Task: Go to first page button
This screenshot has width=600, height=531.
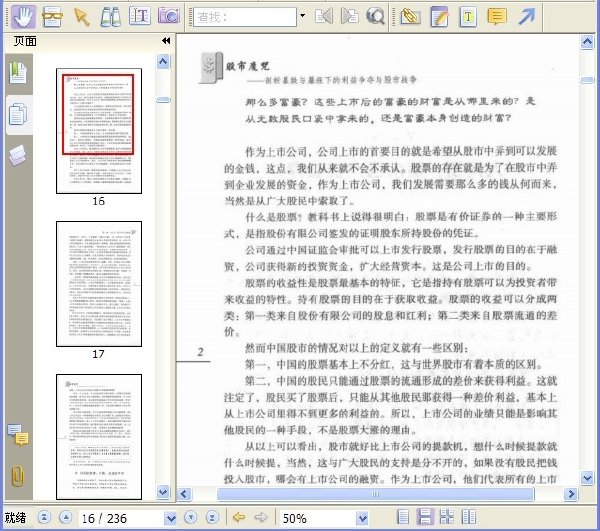Action: point(44,518)
